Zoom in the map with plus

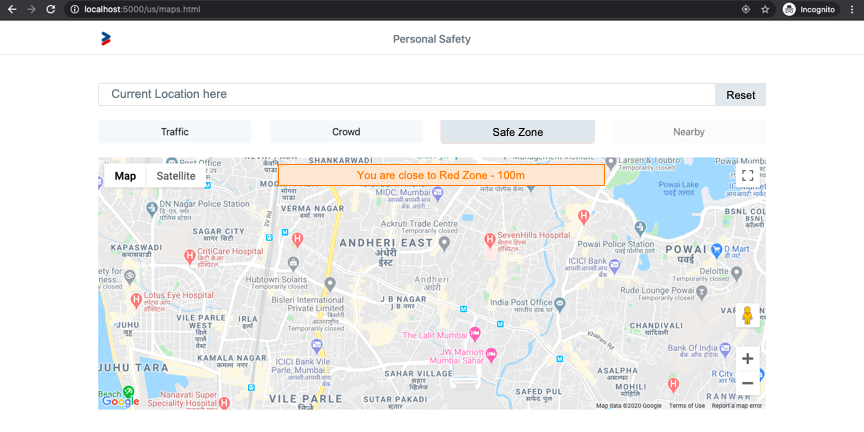tap(747, 359)
